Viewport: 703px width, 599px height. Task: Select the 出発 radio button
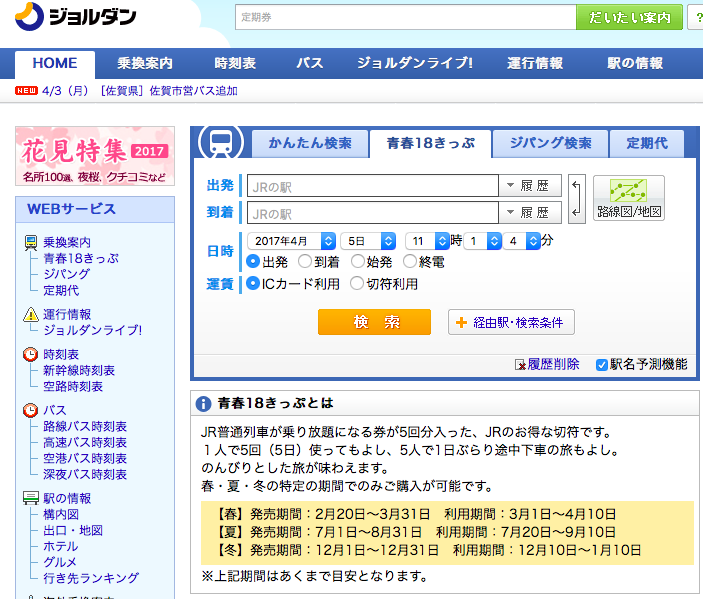pyautogui.click(x=253, y=261)
